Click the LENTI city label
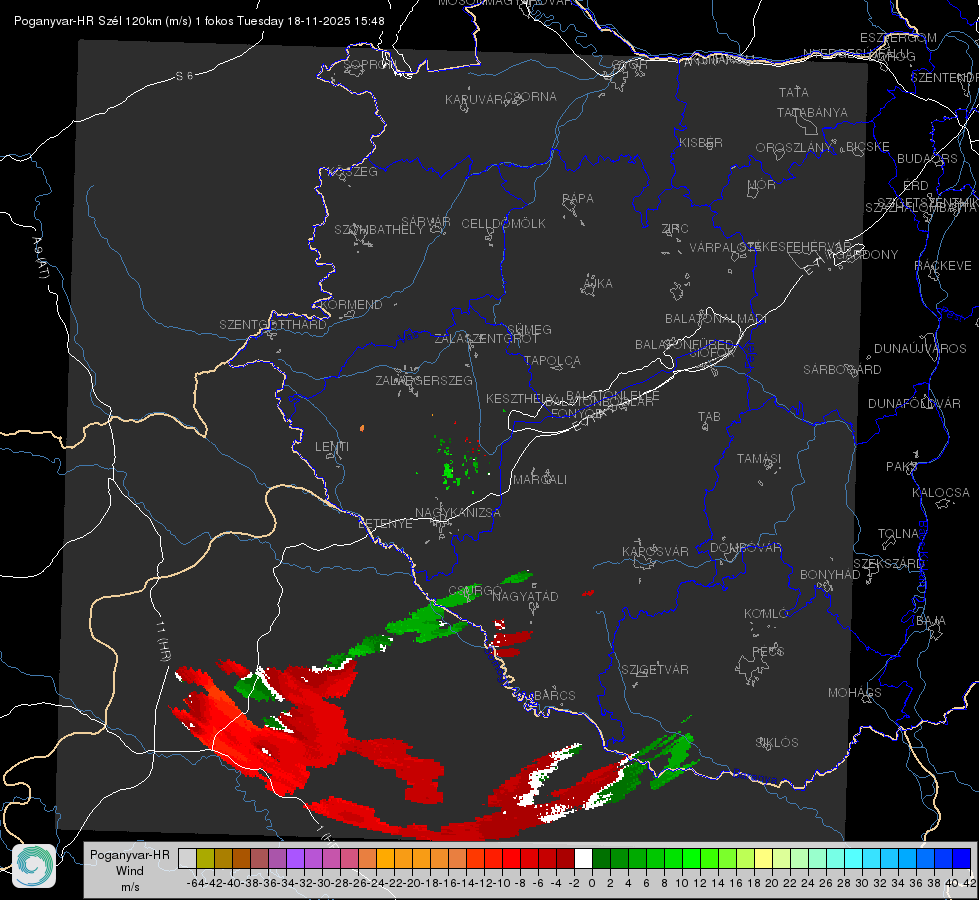The height and width of the screenshot is (900, 979). (x=332, y=447)
